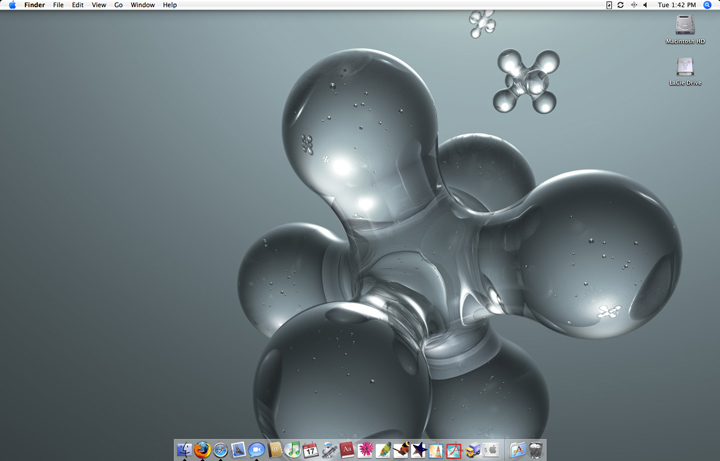The height and width of the screenshot is (461, 720).
Task: Expand the Go menu
Action: 118,5
